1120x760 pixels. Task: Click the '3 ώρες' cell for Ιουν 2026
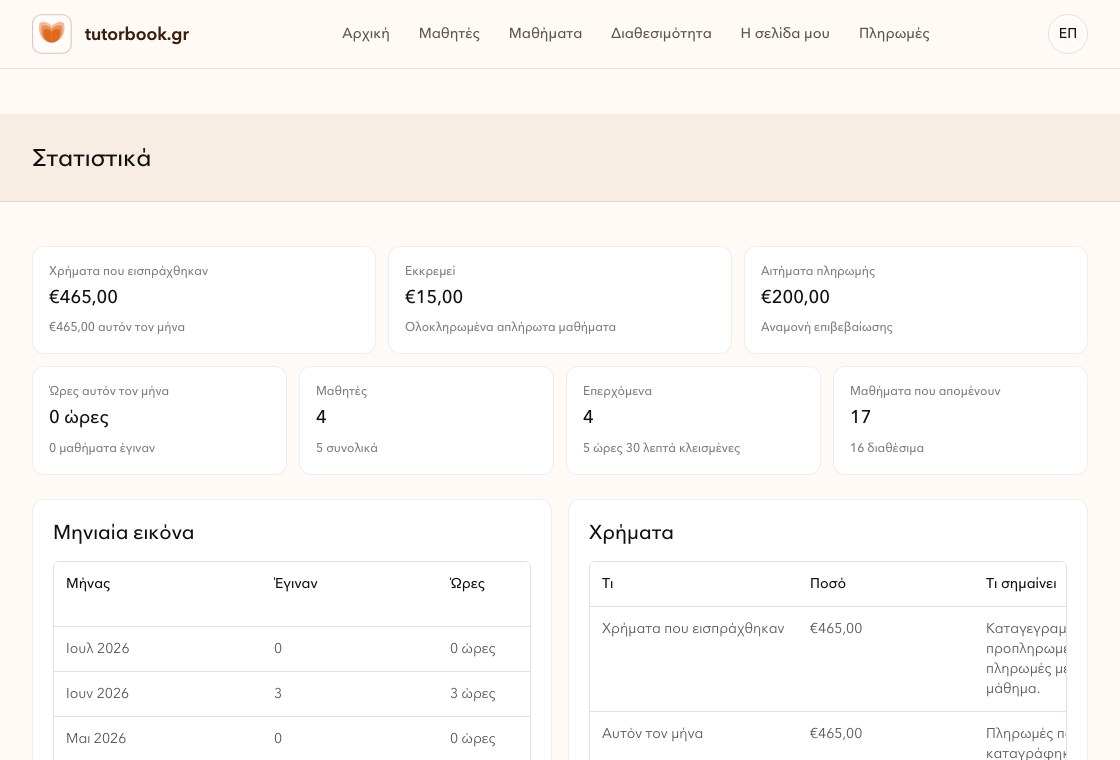click(x=472, y=694)
